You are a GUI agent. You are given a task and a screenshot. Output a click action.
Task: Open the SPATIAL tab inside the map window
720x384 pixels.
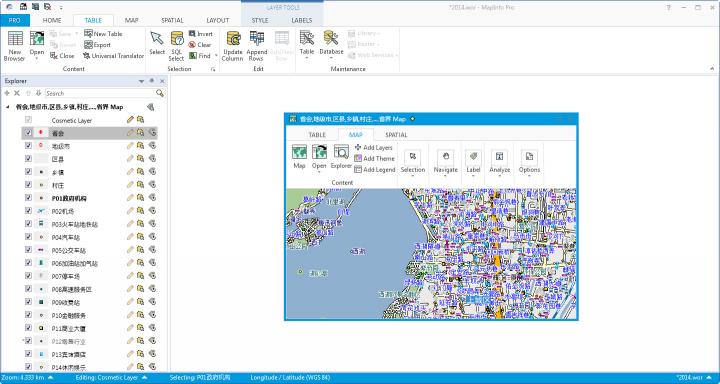[x=396, y=135]
